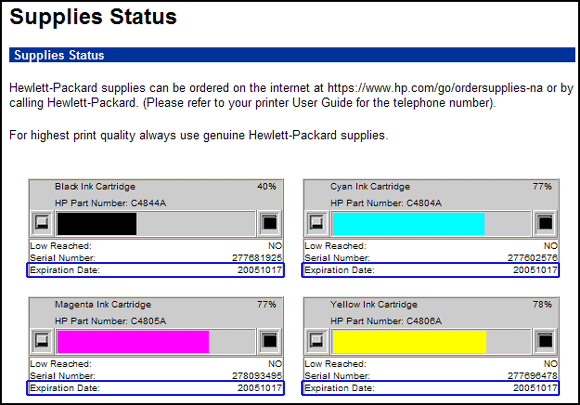This screenshot has width=580, height=405.
Task: Click HP Part Number C4804A
Action: (386, 203)
